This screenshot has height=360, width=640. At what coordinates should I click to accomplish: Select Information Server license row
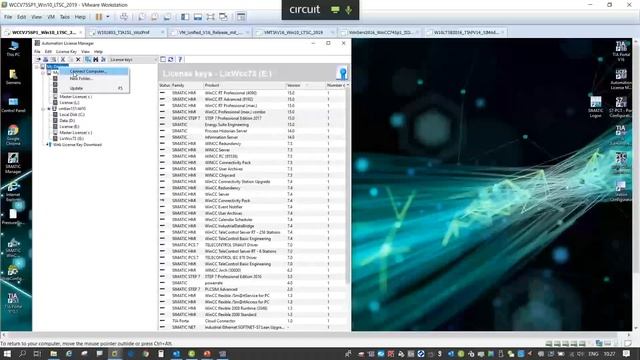tap(252, 137)
